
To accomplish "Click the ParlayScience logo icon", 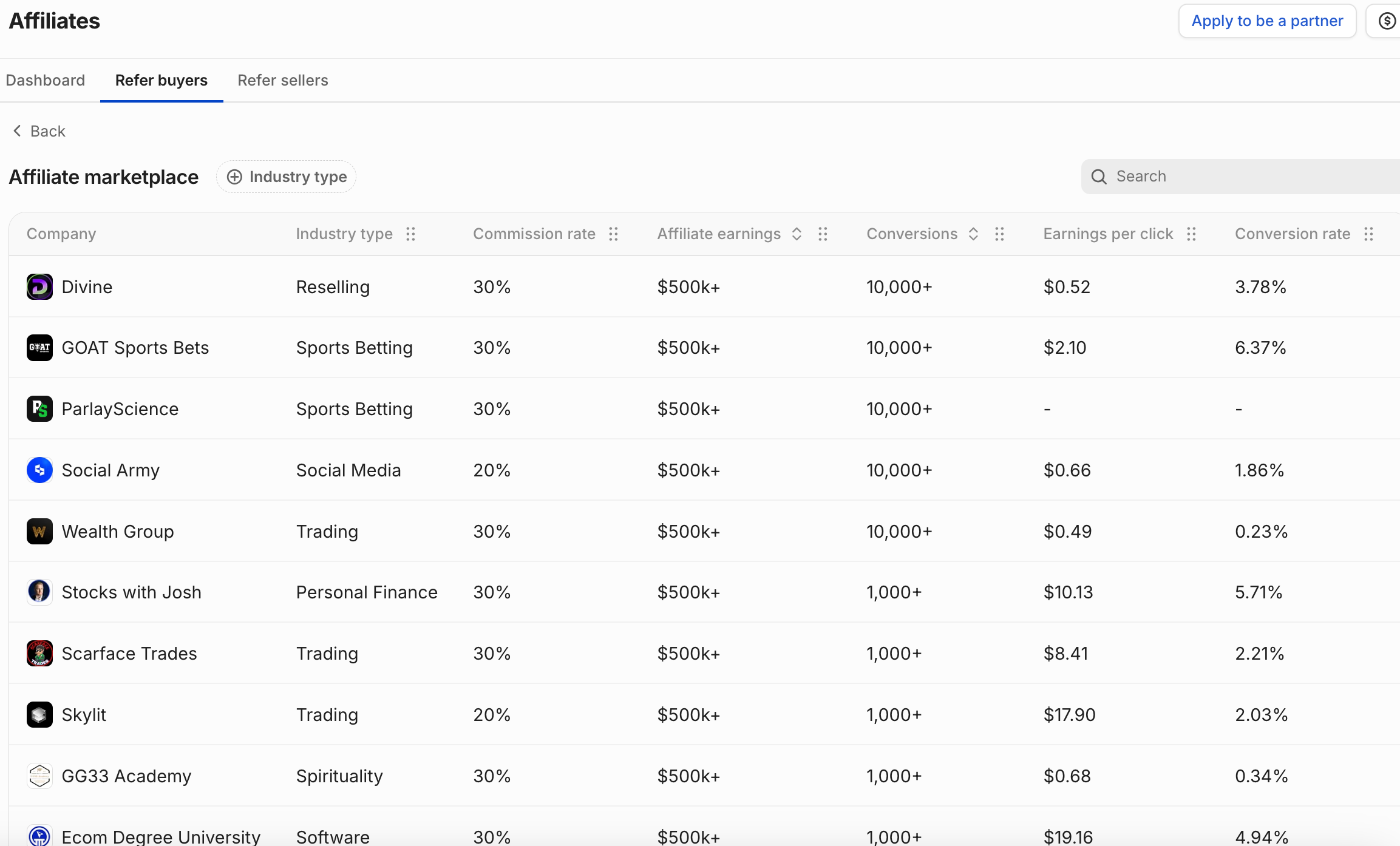I will point(39,409).
